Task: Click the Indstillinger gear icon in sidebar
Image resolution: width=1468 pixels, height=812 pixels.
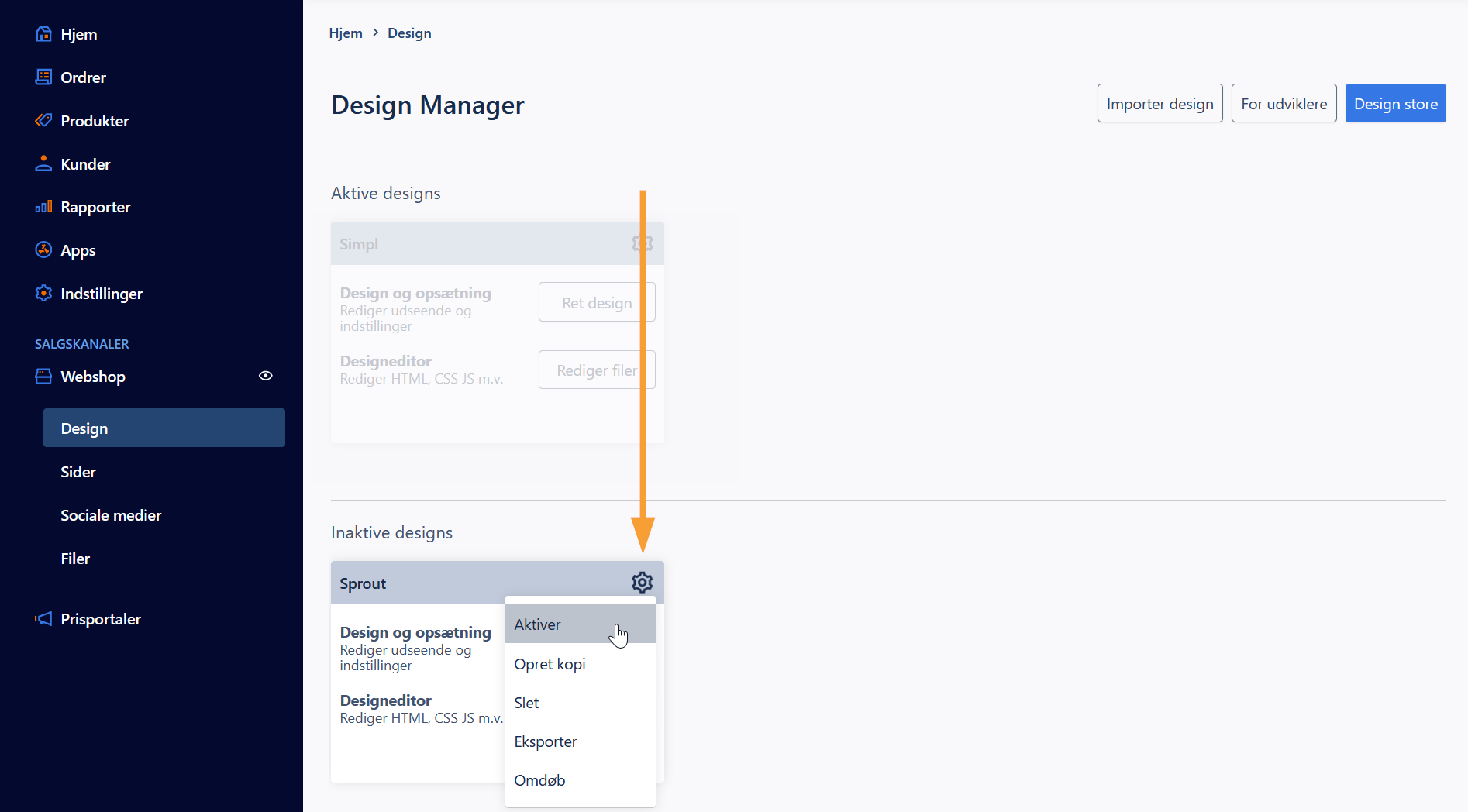Action: [43, 294]
